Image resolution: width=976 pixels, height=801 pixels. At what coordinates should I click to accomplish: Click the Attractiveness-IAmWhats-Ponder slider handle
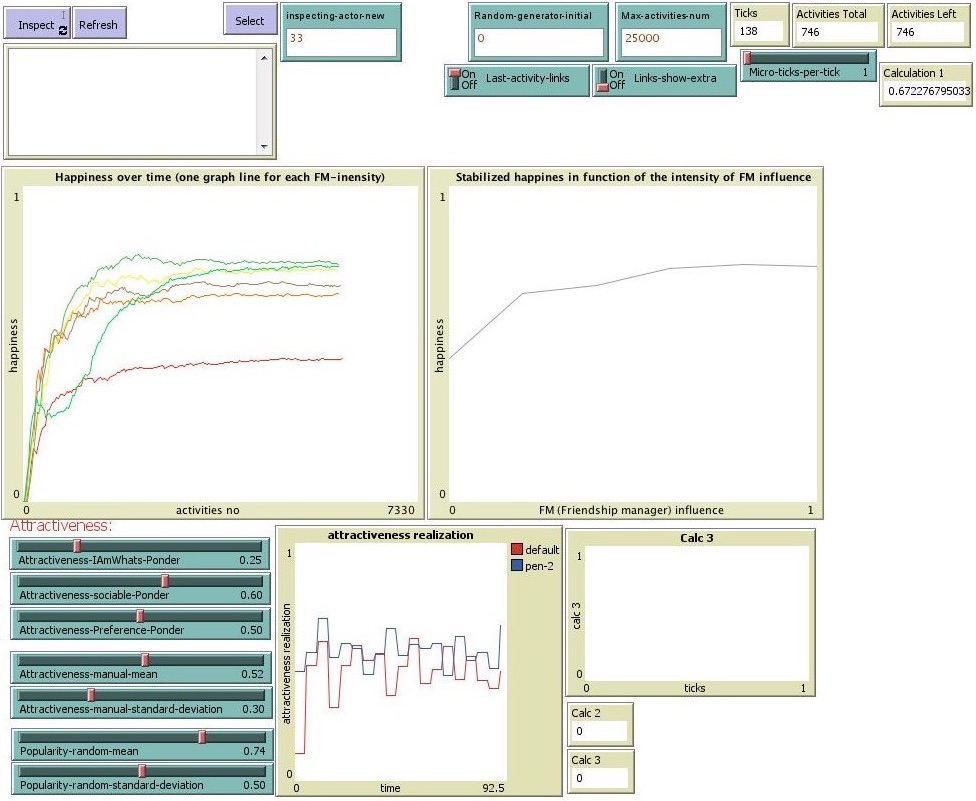(x=77, y=545)
